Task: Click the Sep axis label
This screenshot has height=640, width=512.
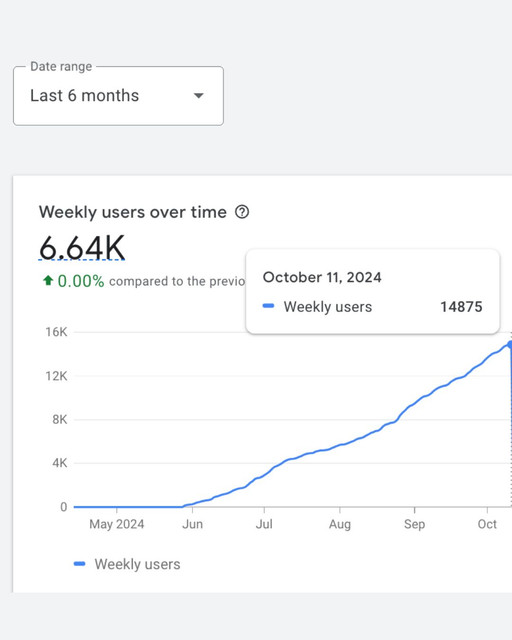Action: [x=414, y=524]
